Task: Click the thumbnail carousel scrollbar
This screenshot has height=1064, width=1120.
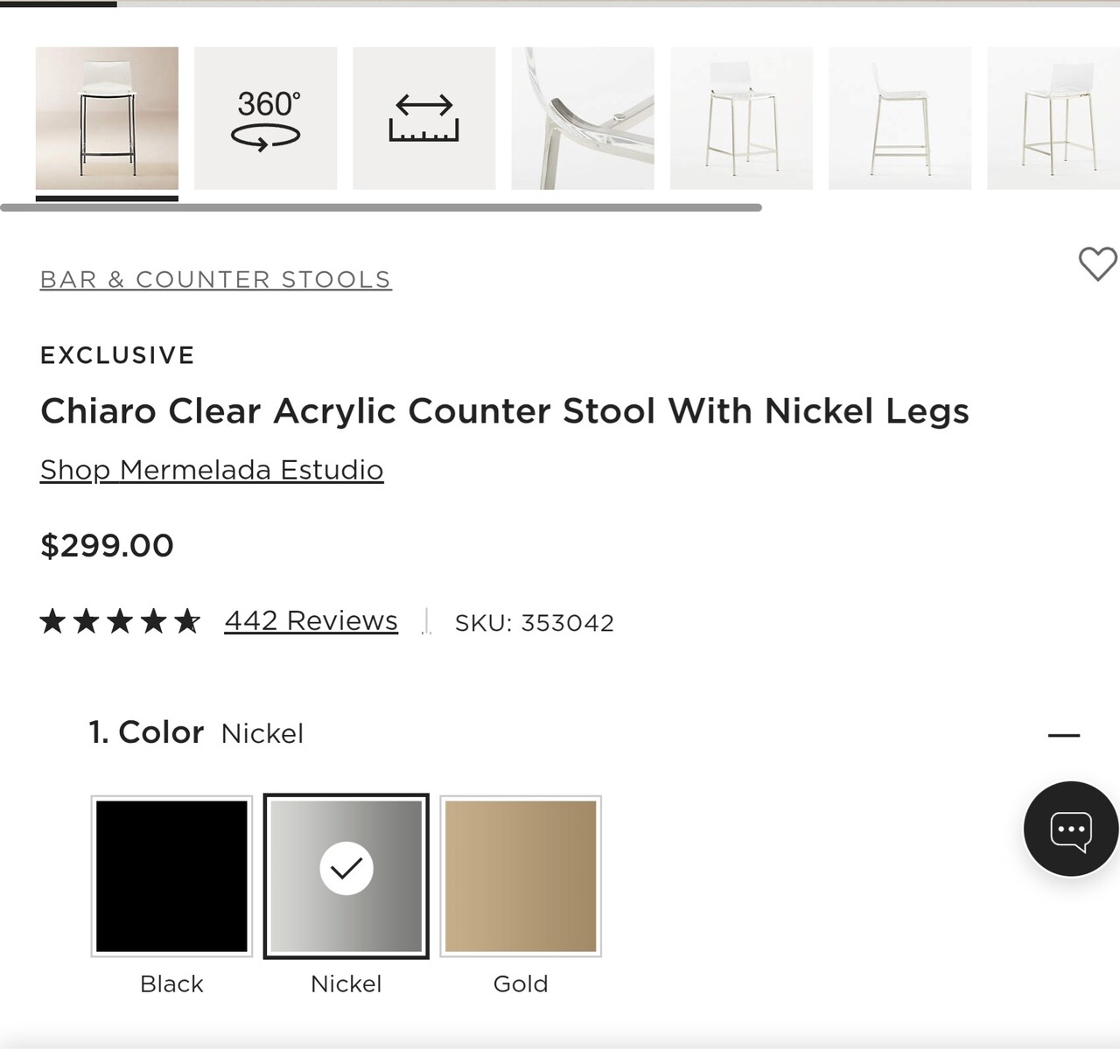Action: 381,207
